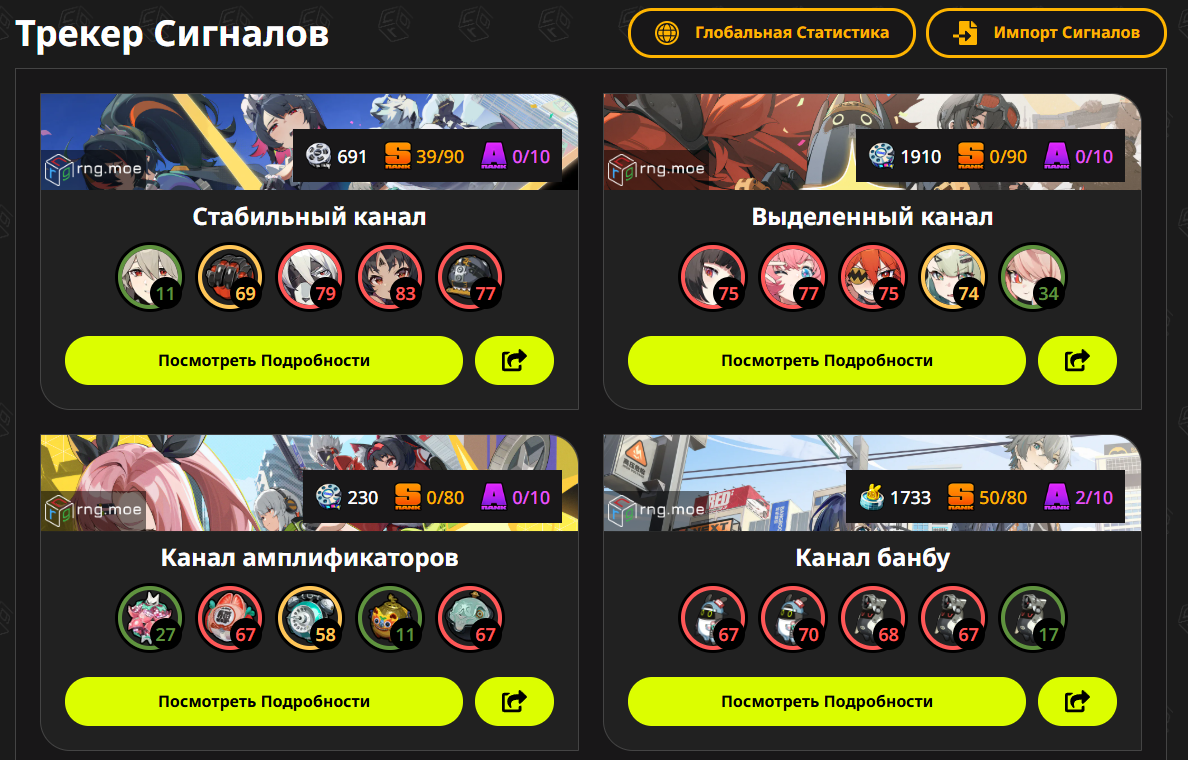The width and height of the screenshot is (1188, 760).
Task: Click the Канал банбу banner image
Action: point(872,483)
